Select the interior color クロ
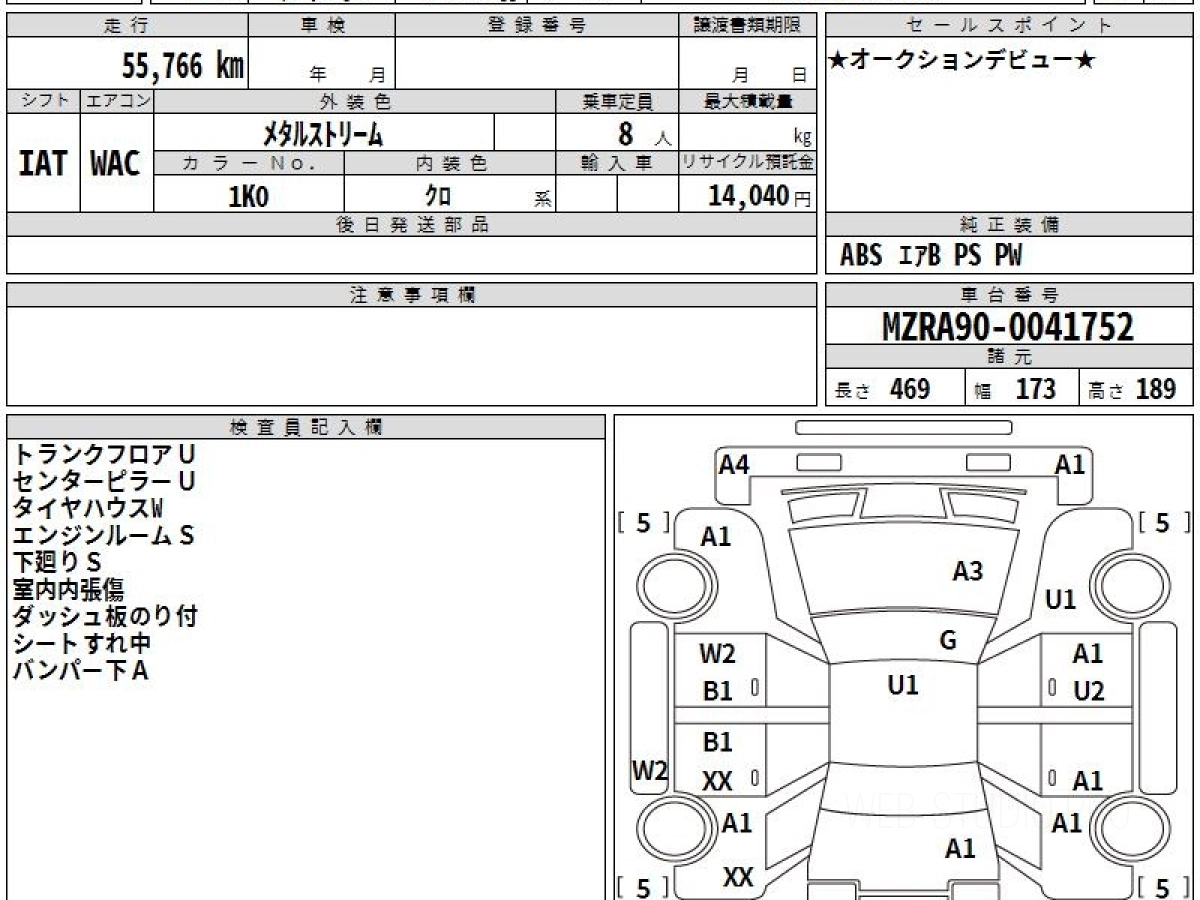Viewport: 1200px width, 900px height. [438, 196]
